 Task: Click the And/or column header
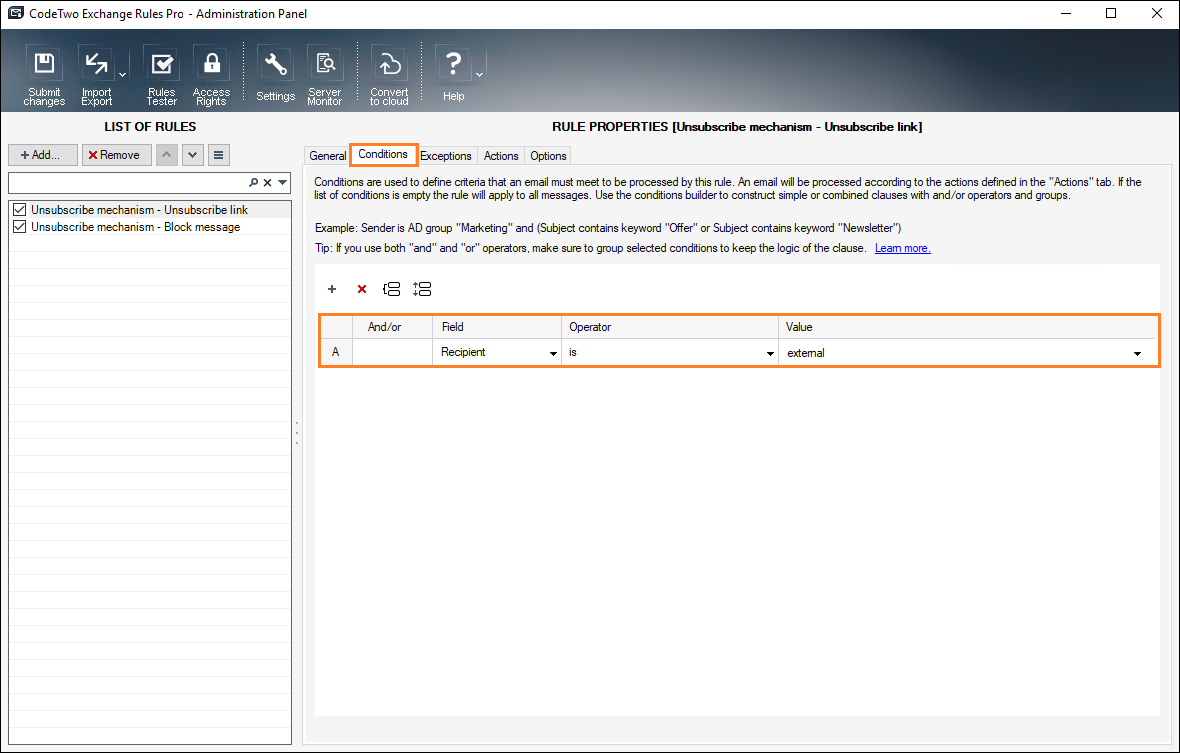392,327
